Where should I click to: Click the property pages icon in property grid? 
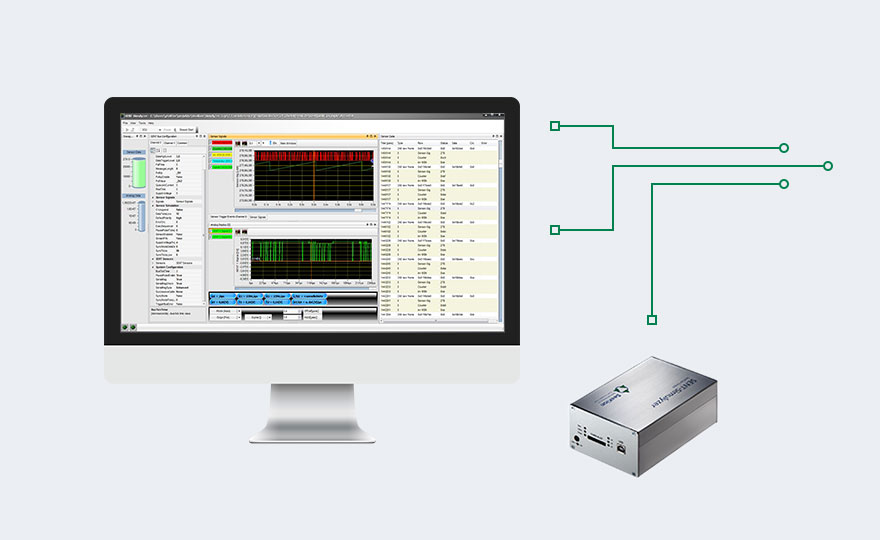(165, 150)
